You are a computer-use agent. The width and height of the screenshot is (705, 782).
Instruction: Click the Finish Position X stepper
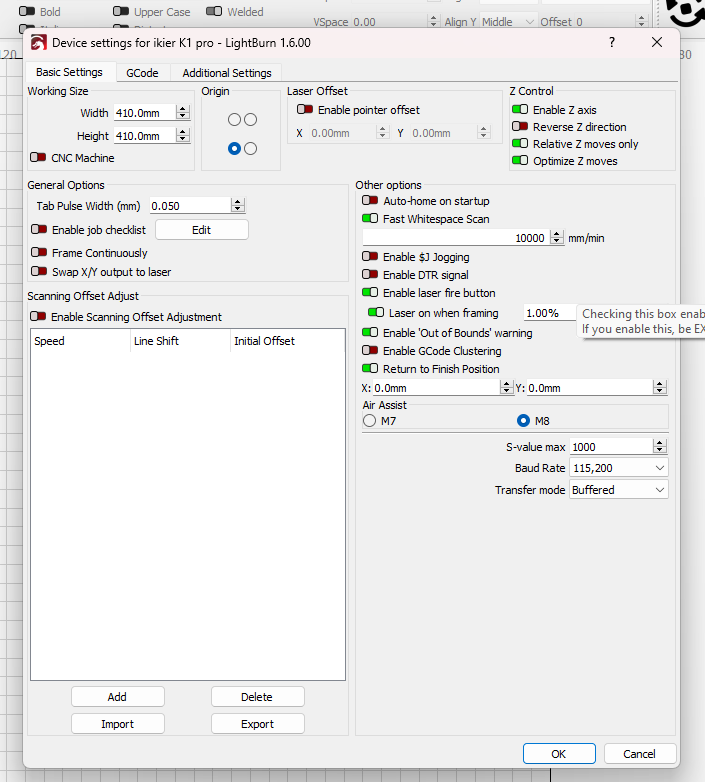507,388
